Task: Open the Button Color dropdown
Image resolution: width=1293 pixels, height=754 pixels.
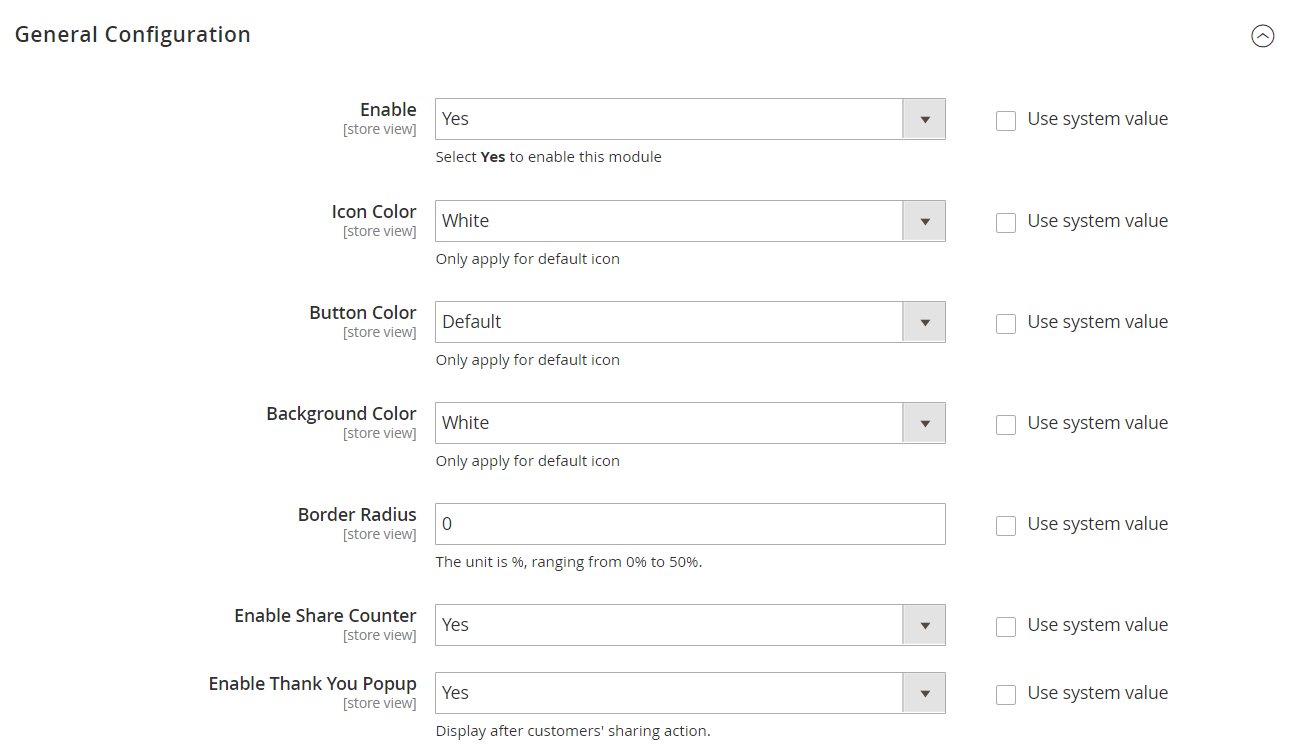Action: coord(690,322)
